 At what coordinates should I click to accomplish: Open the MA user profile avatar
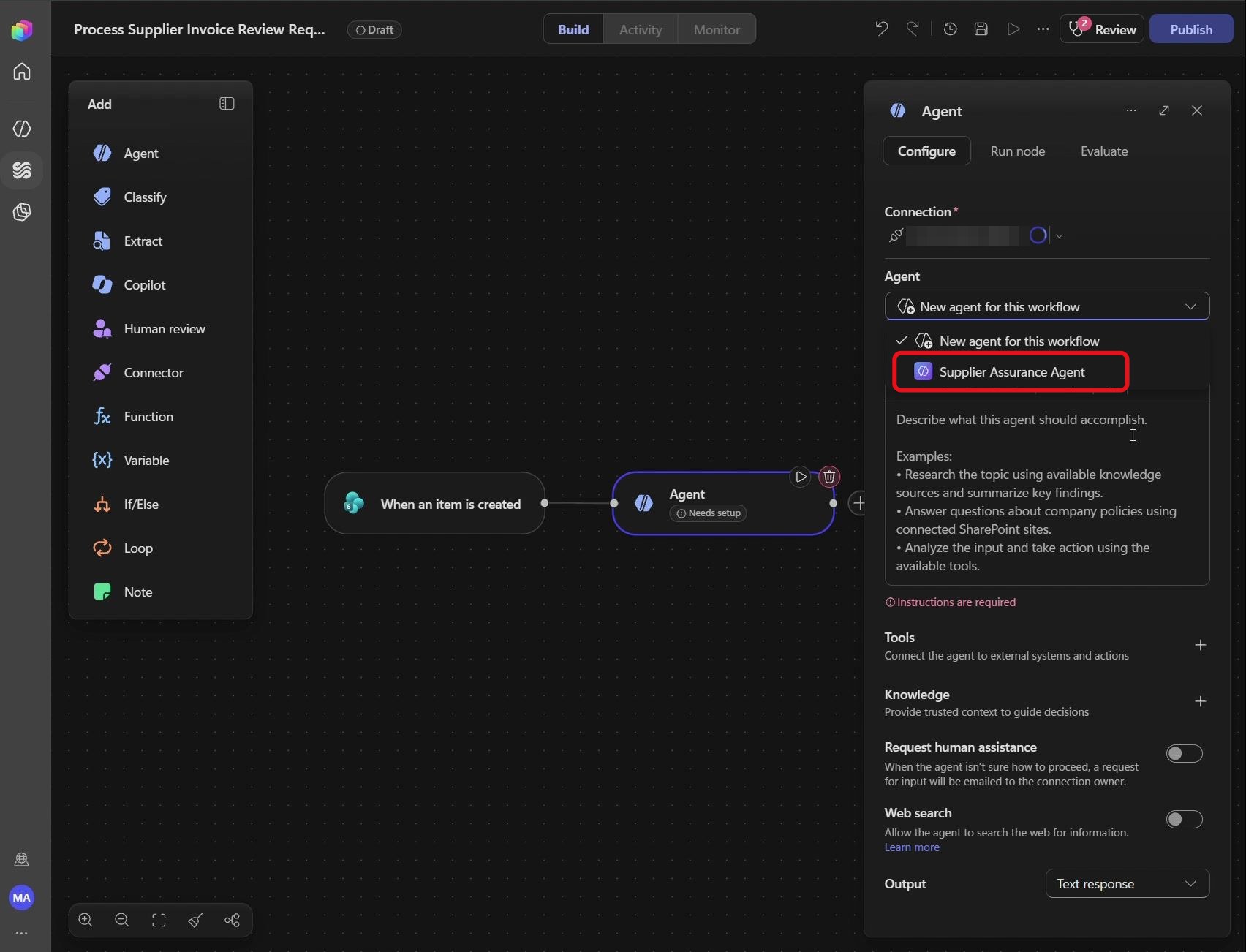[22, 897]
